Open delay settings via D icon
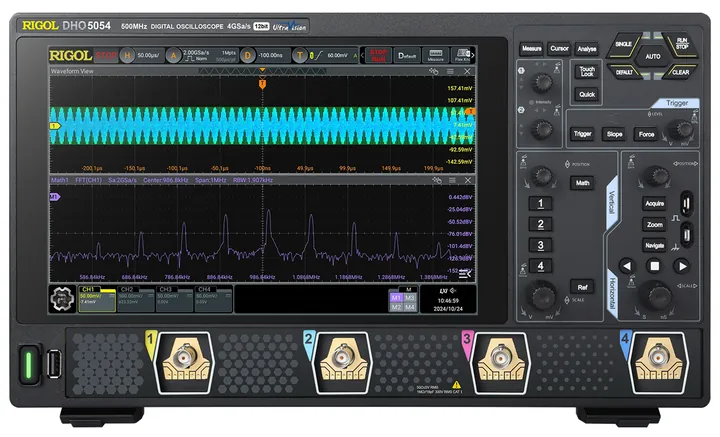 pos(248,56)
